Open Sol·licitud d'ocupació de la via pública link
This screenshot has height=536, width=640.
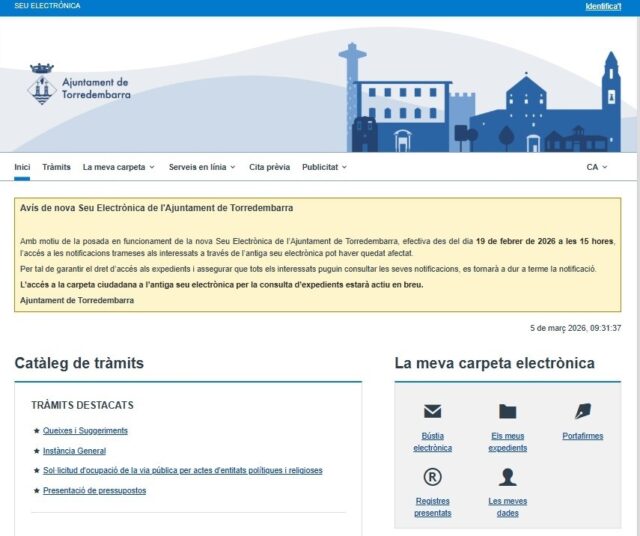click(x=182, y=471)
